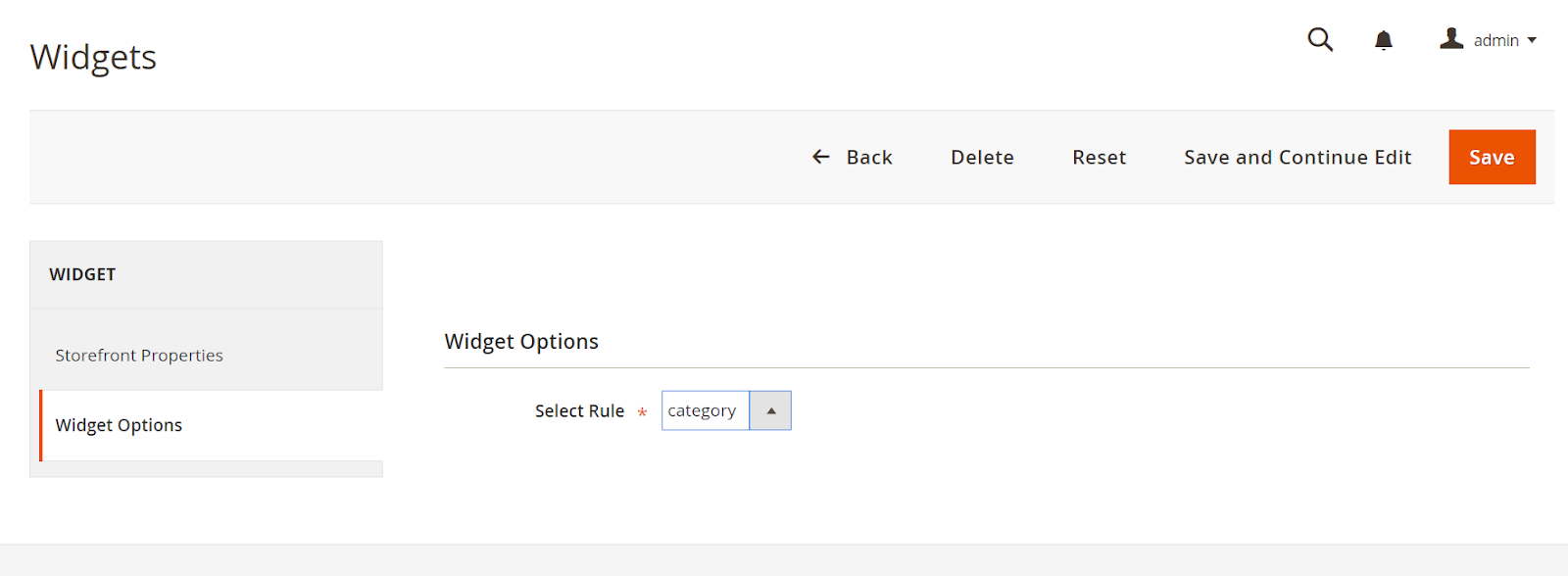
Task: Expand the admin account menu caret
Action: pos(1532,40)
